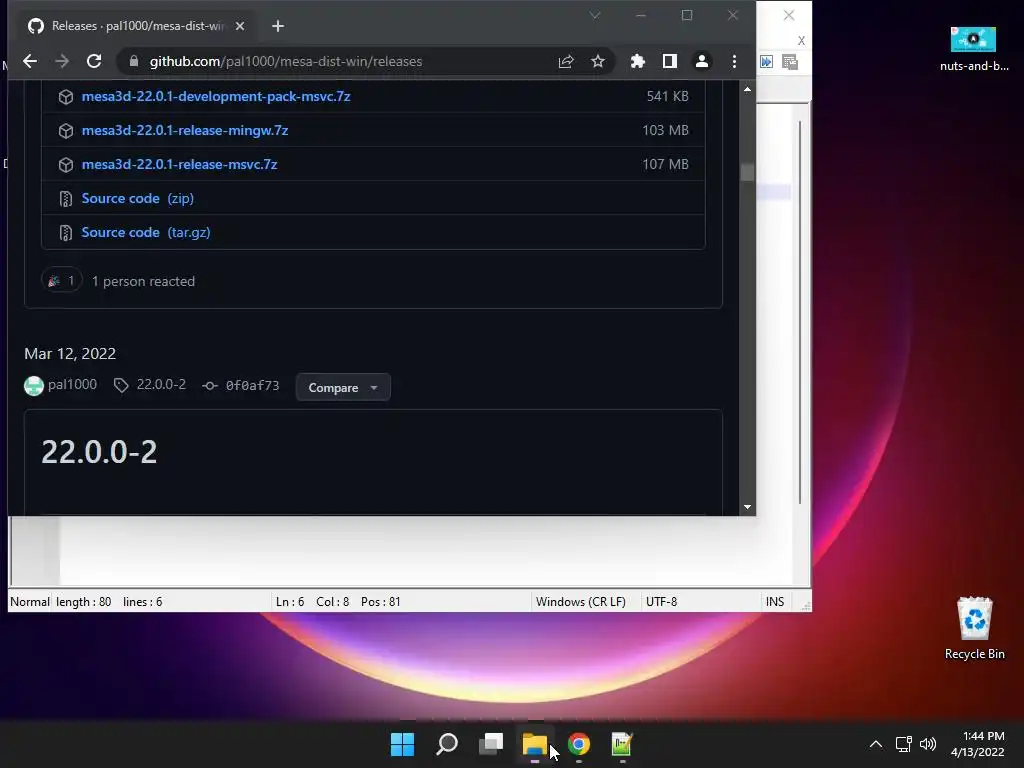The image size is (1024, 768).
Task: Open a new Chrome tab
Action: point(278,26)
